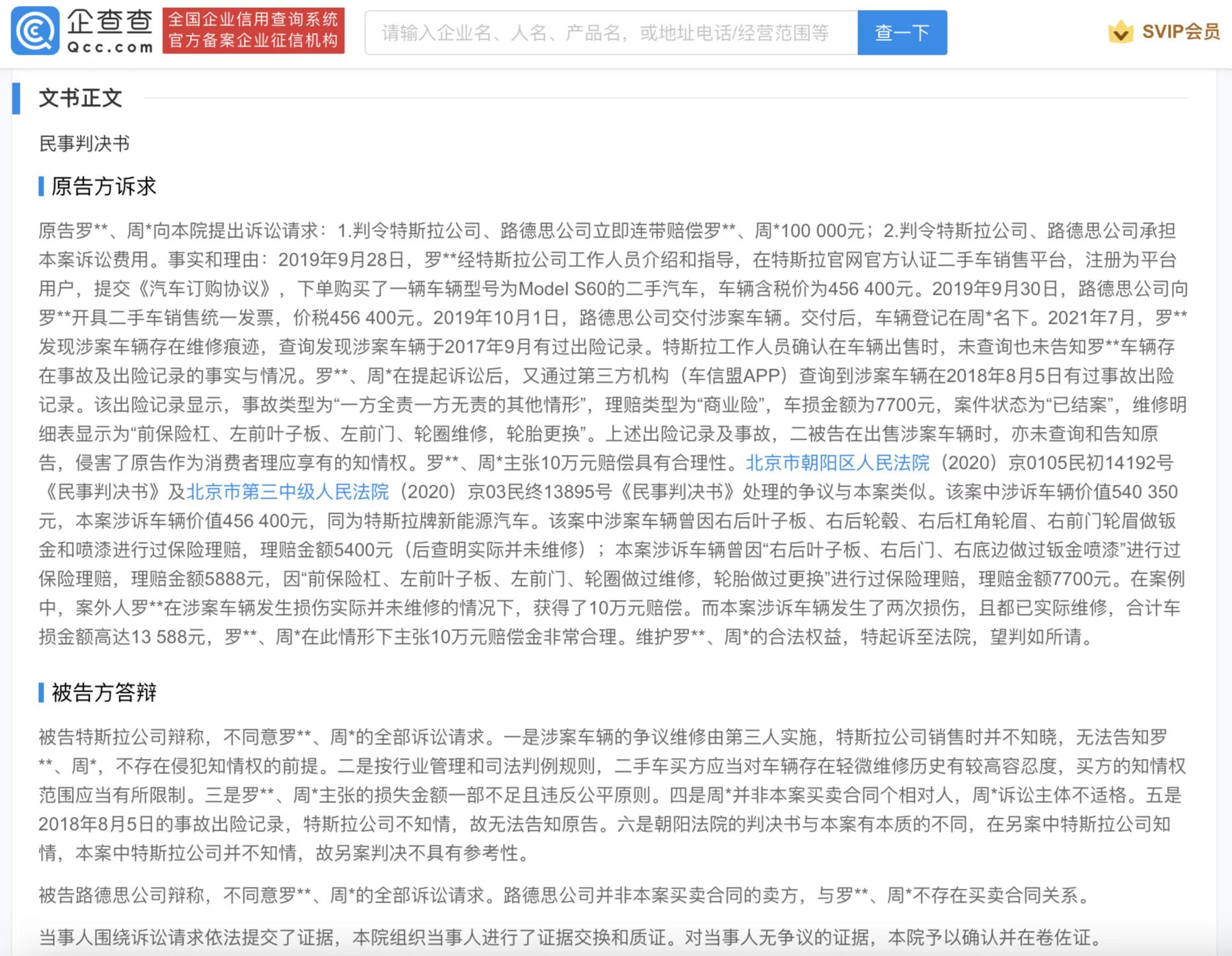Open the 北京市朝阳区人民法院 link
Screen dimensions: 1232x956
coord(838,463)
